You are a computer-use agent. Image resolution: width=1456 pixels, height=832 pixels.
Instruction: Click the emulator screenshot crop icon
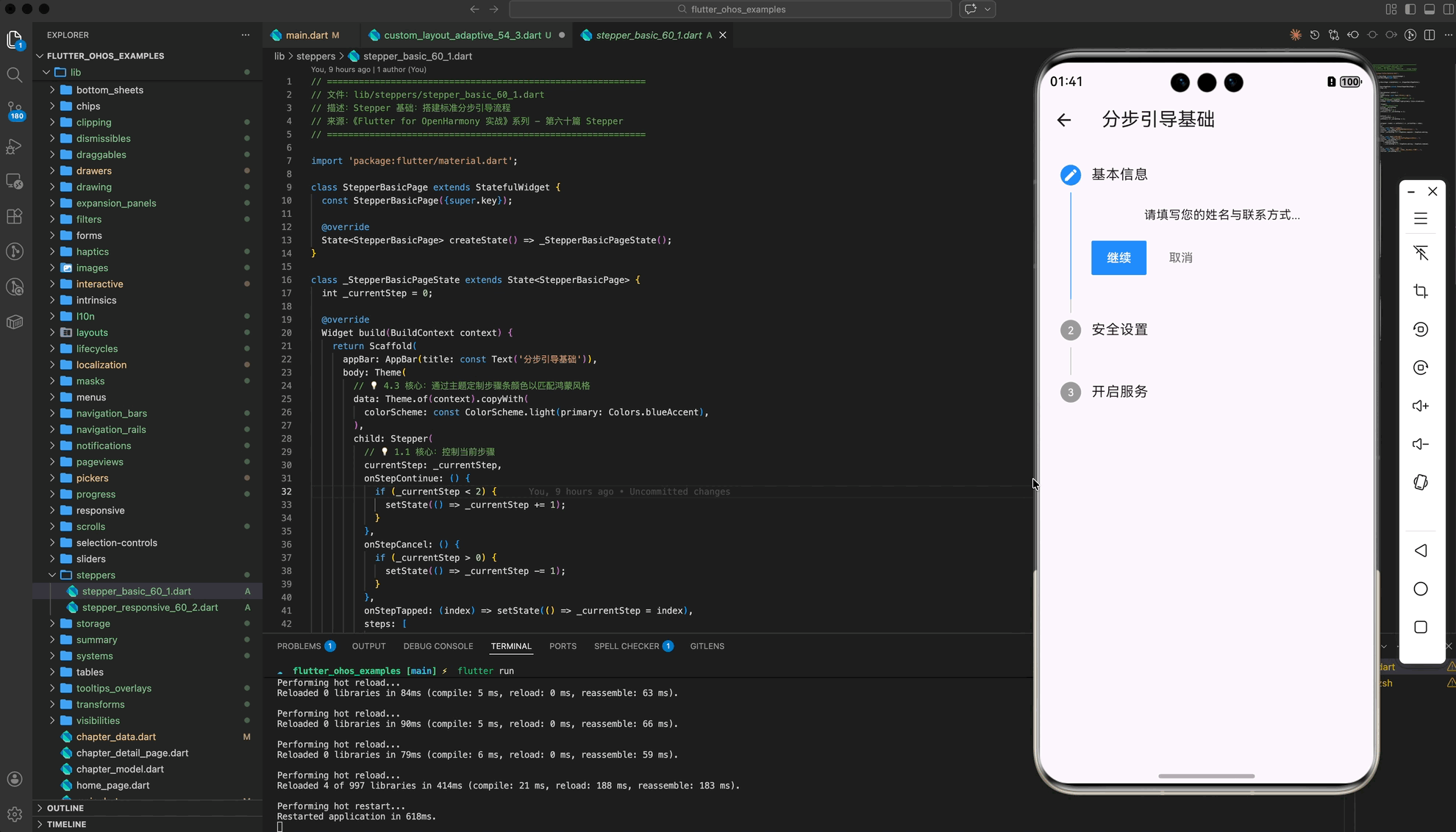click(1420, 291)
